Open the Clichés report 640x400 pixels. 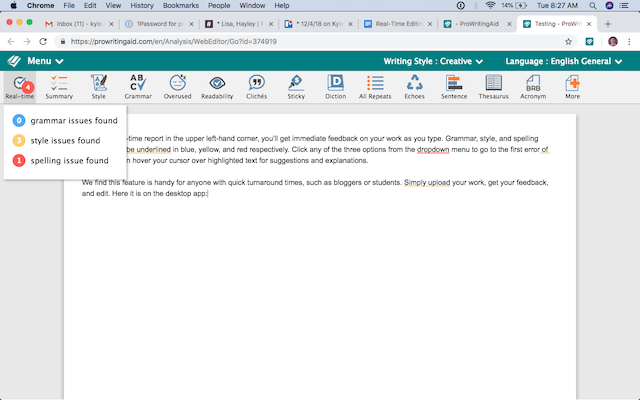click(256, 87)
